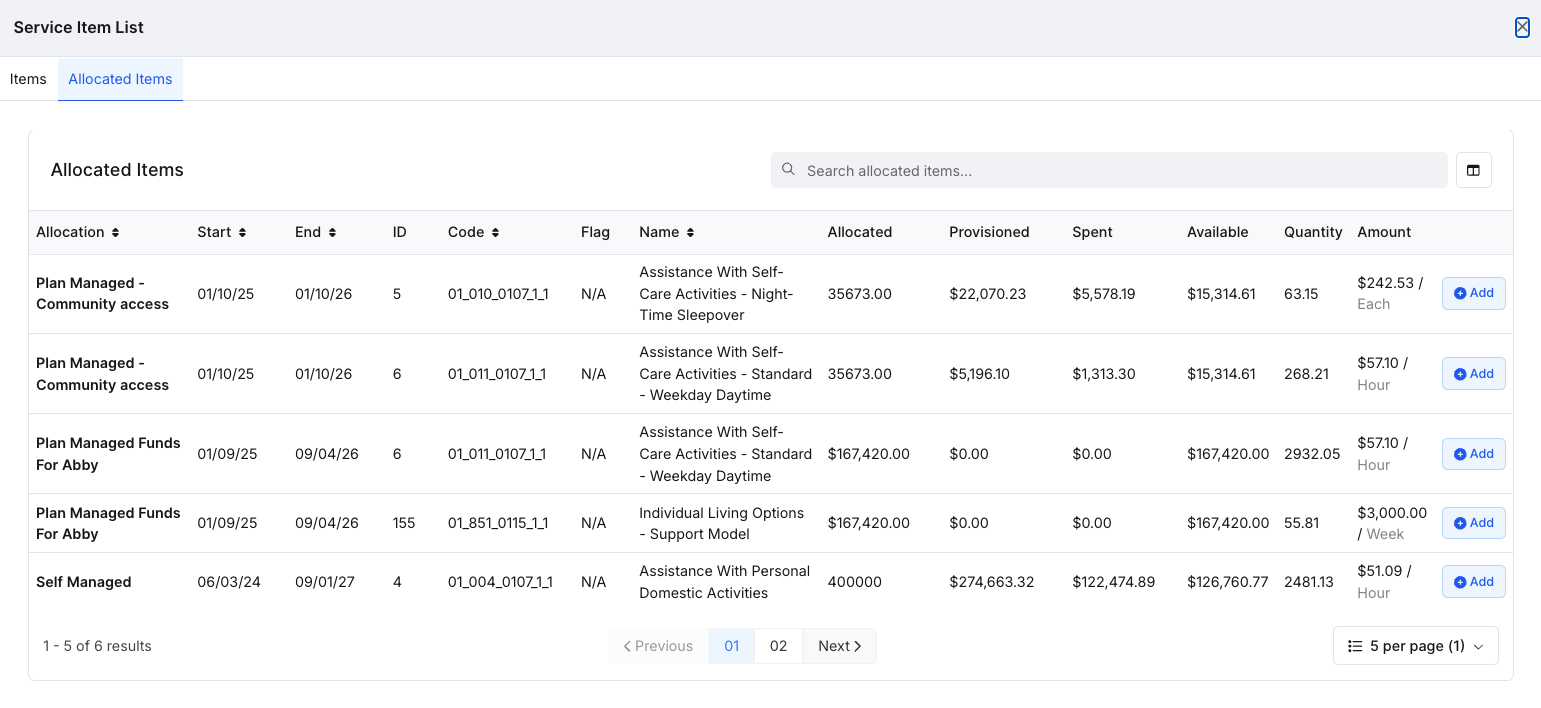Add Abby's Weekday Daytime item, quantity 2932.05

(1473, 454)
